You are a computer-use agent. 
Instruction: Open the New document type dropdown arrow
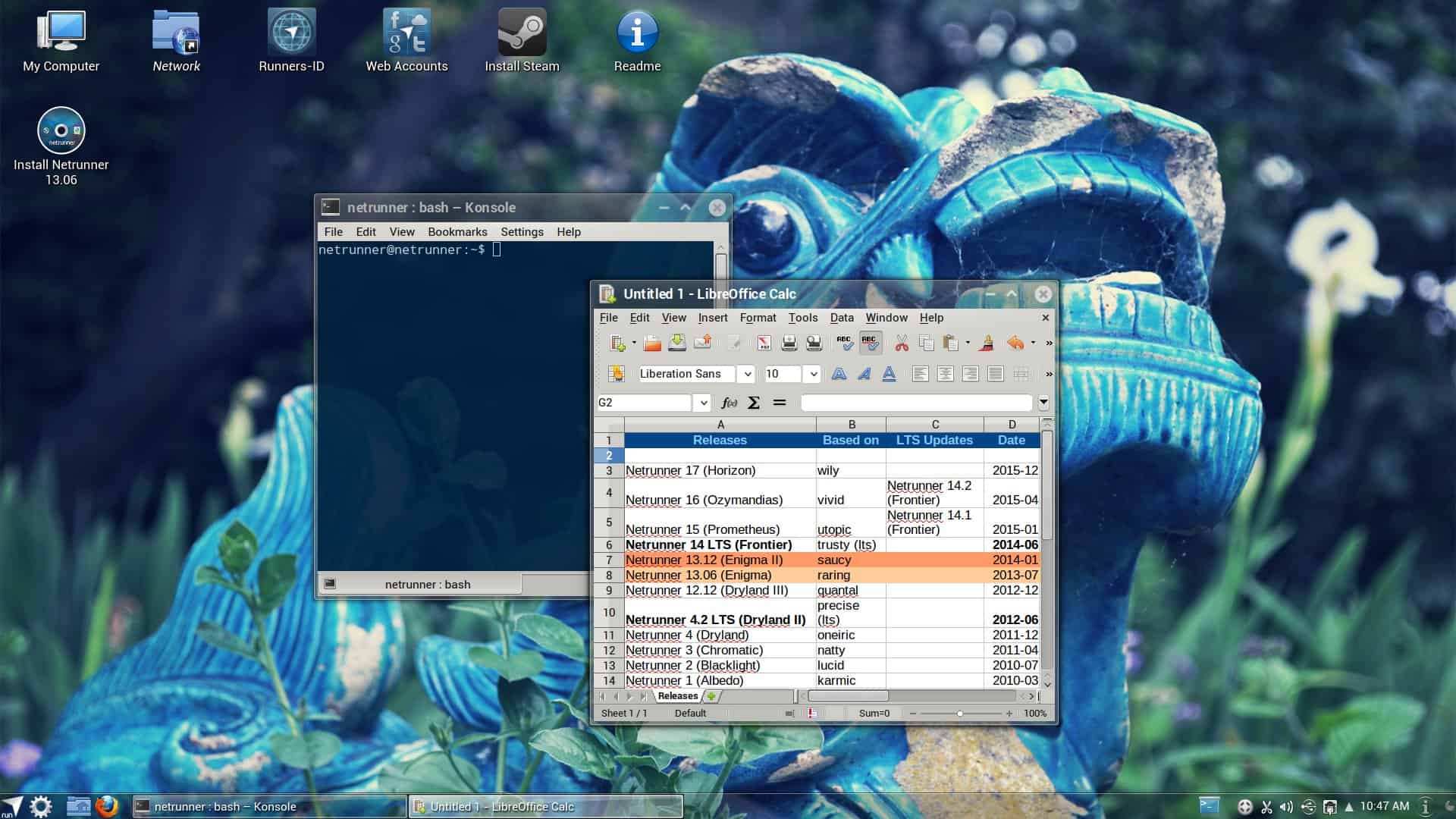tap(634, 344)
